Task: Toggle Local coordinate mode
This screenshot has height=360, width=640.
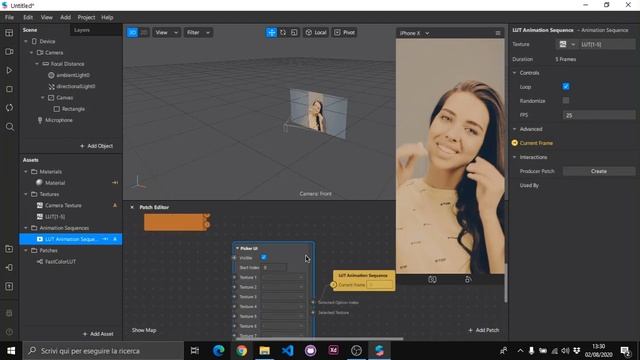Action: pyautogui.click(x=316, y=33)
